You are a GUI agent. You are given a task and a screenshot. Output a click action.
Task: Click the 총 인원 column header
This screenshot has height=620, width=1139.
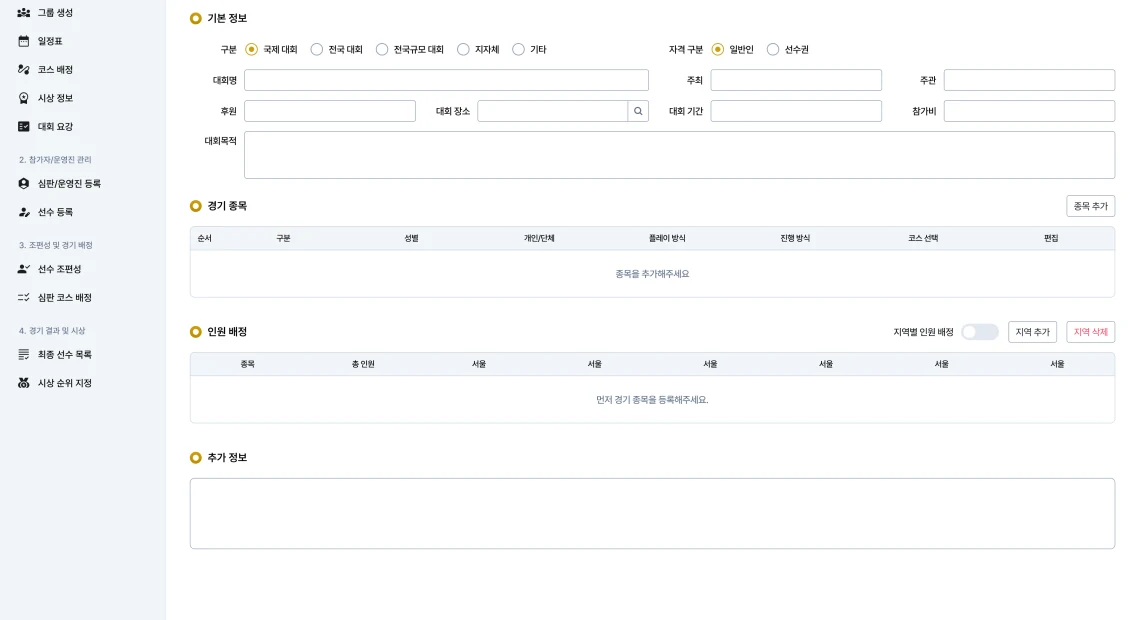pyautogui.click(x=363, y=364)
